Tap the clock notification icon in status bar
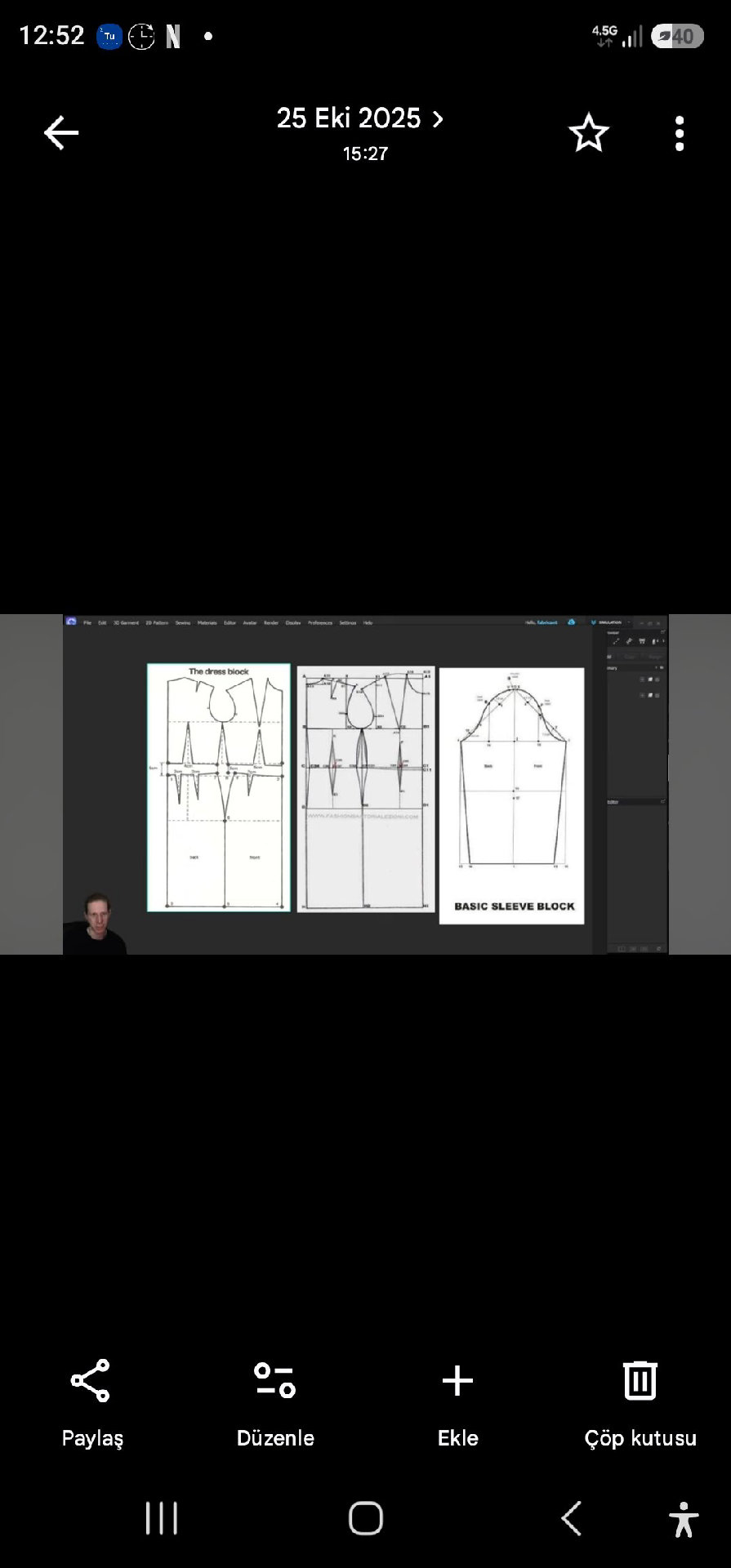 (x=141, y=36)
